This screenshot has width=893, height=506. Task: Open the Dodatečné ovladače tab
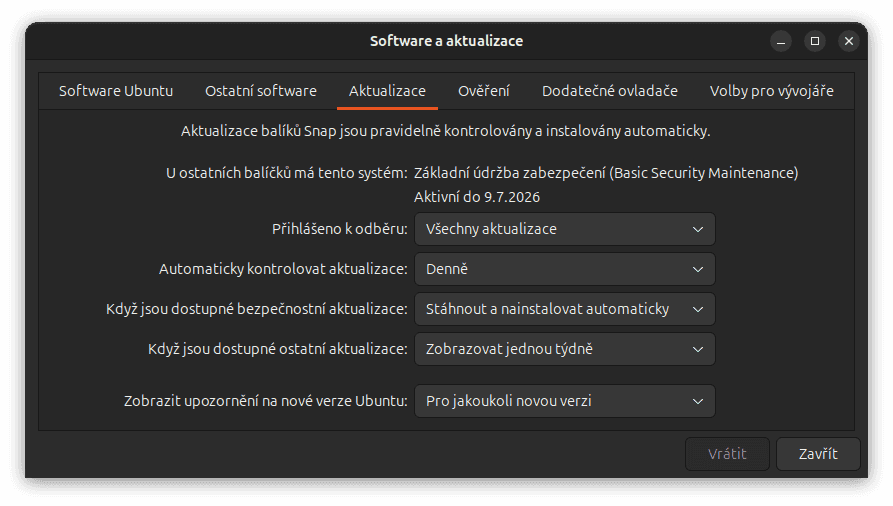click(x=610, y=91)
